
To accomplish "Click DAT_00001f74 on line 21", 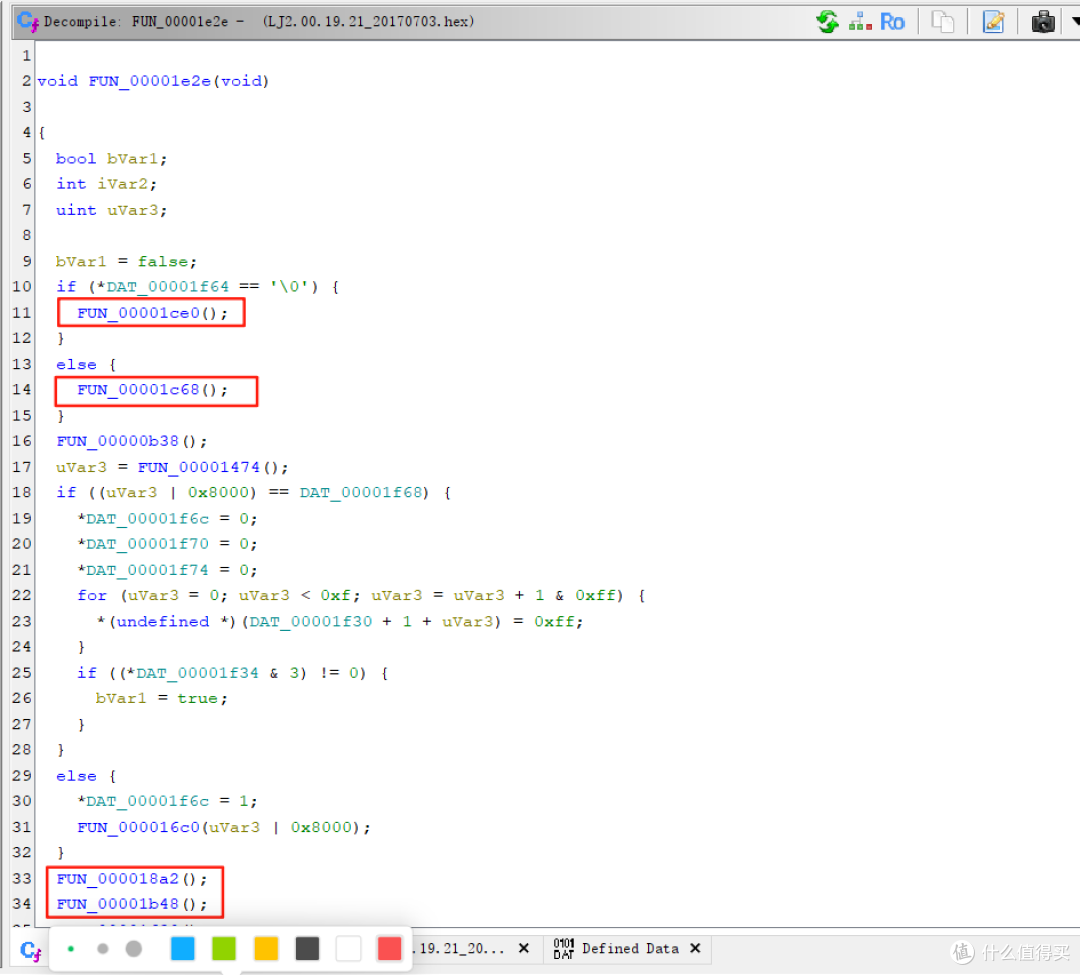I will click(147, 571).
